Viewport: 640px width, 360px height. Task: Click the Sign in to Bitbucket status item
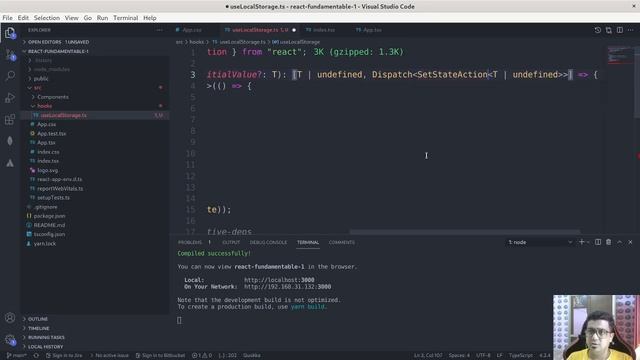point(160,356)
